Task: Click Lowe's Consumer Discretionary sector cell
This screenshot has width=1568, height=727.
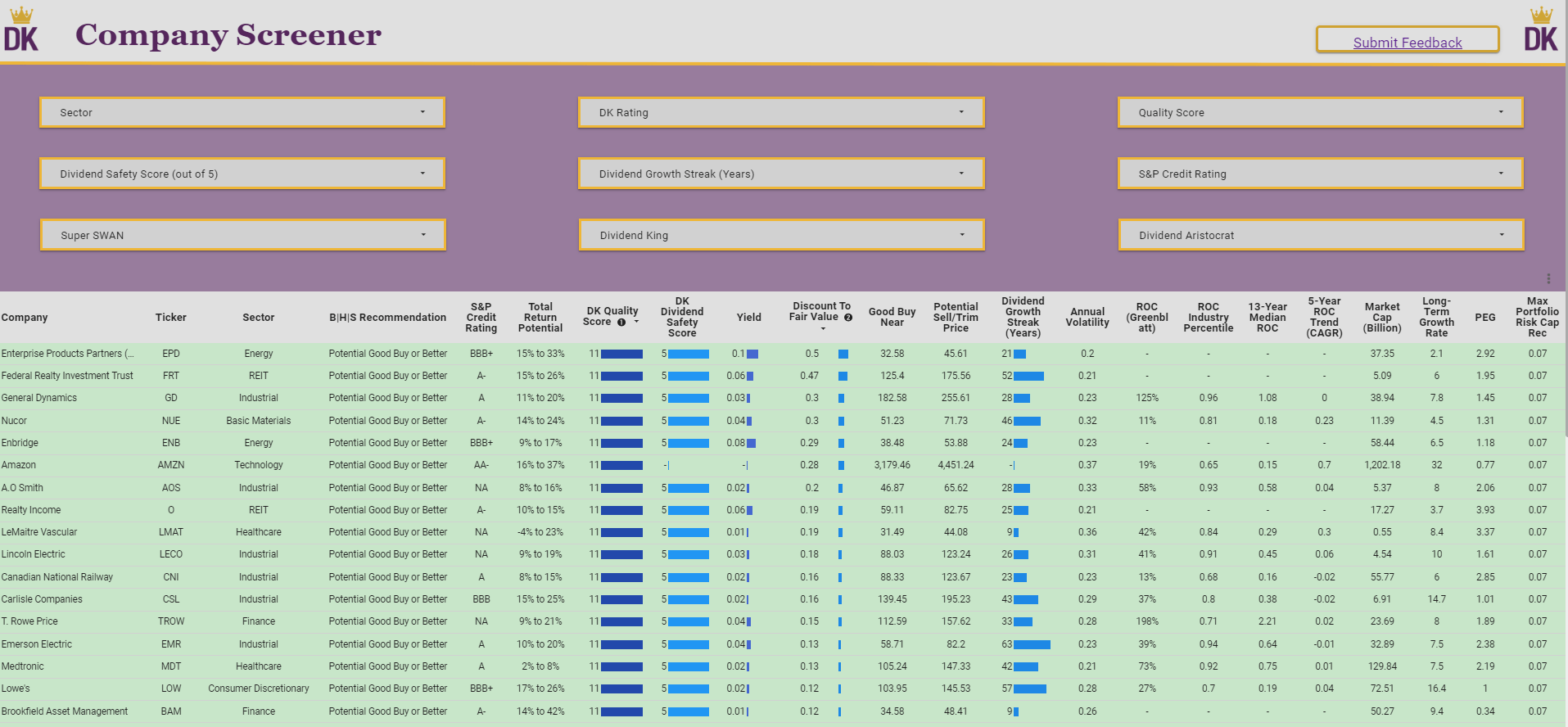Action: click(259, 689)
